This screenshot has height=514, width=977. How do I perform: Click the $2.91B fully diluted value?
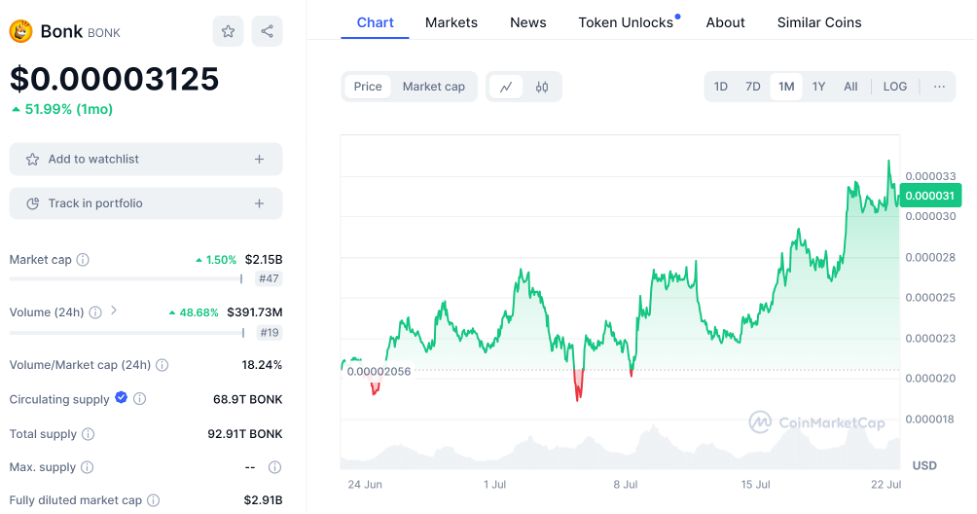[263, 500]
